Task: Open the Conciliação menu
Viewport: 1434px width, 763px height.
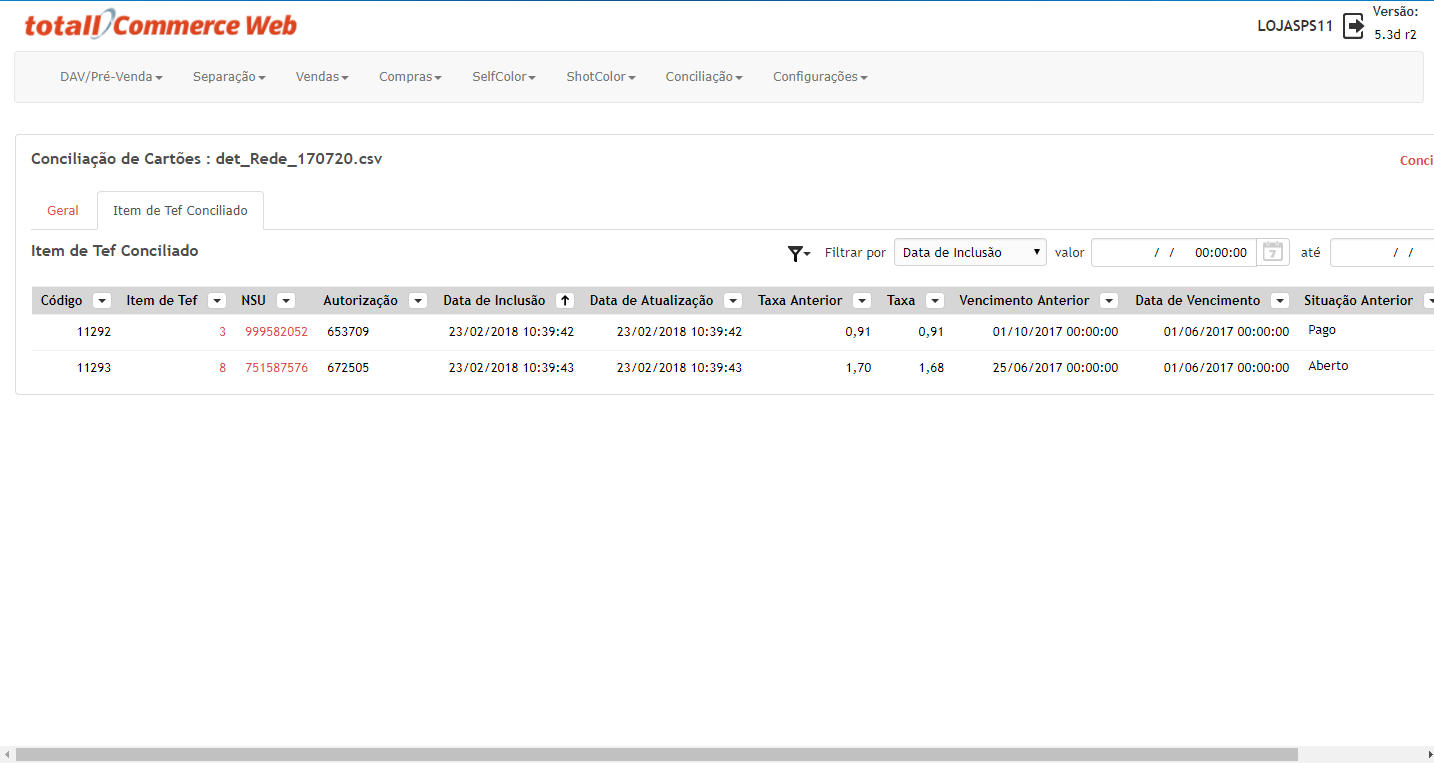Action: pos(704,77)
